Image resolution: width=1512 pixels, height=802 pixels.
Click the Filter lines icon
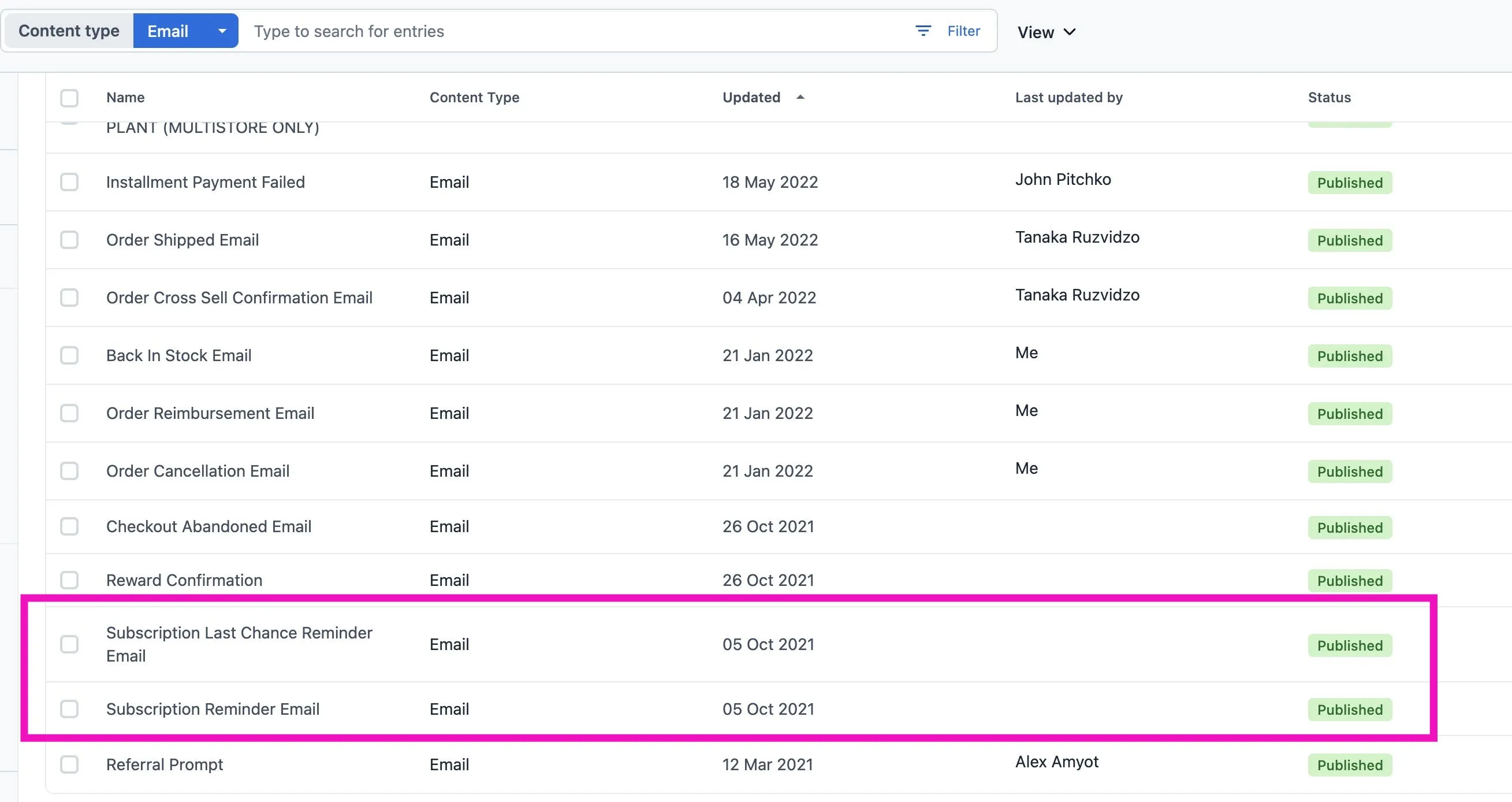pyautogui.click(x=923, y=31)
